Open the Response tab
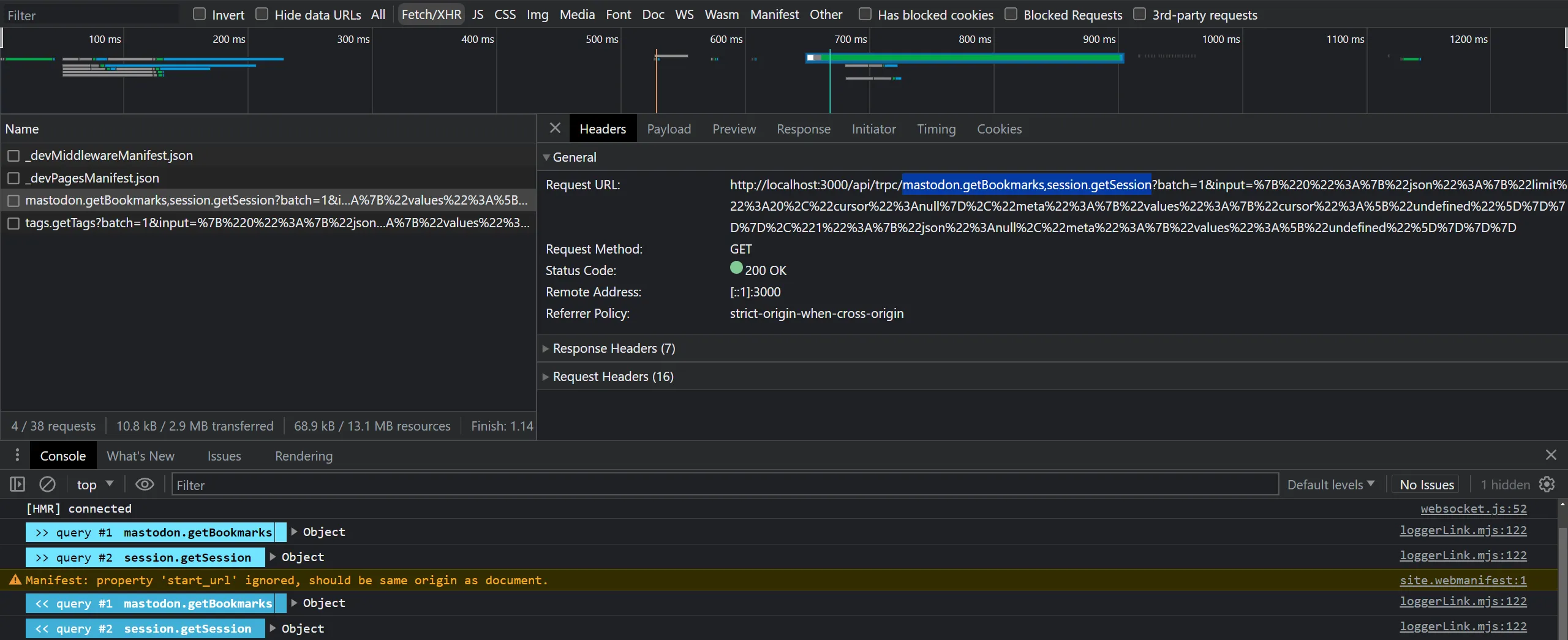The width and height of the screenshot is (1568, 640). coord(804,129)
